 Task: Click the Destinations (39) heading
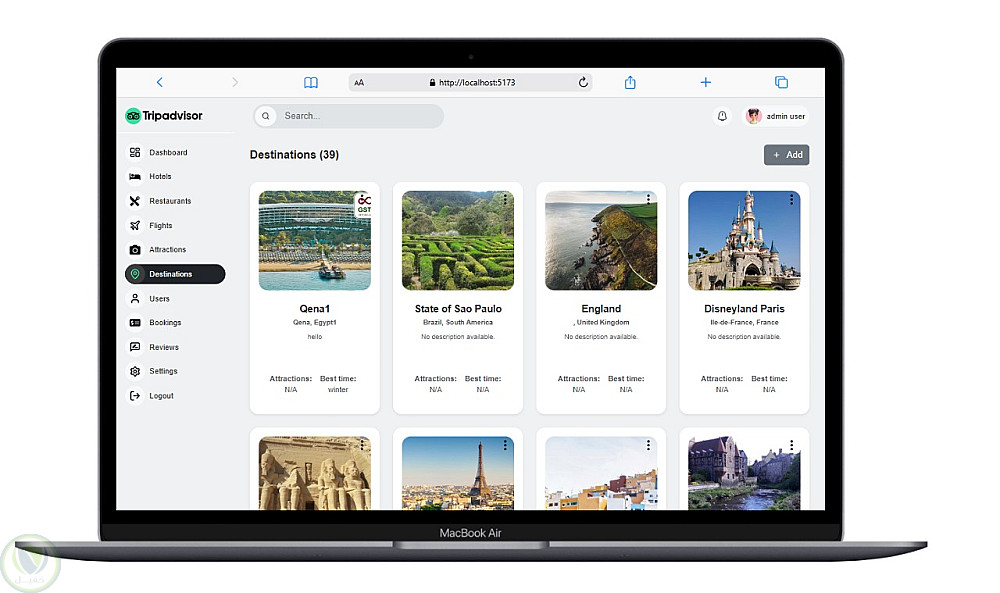[294, 155]
